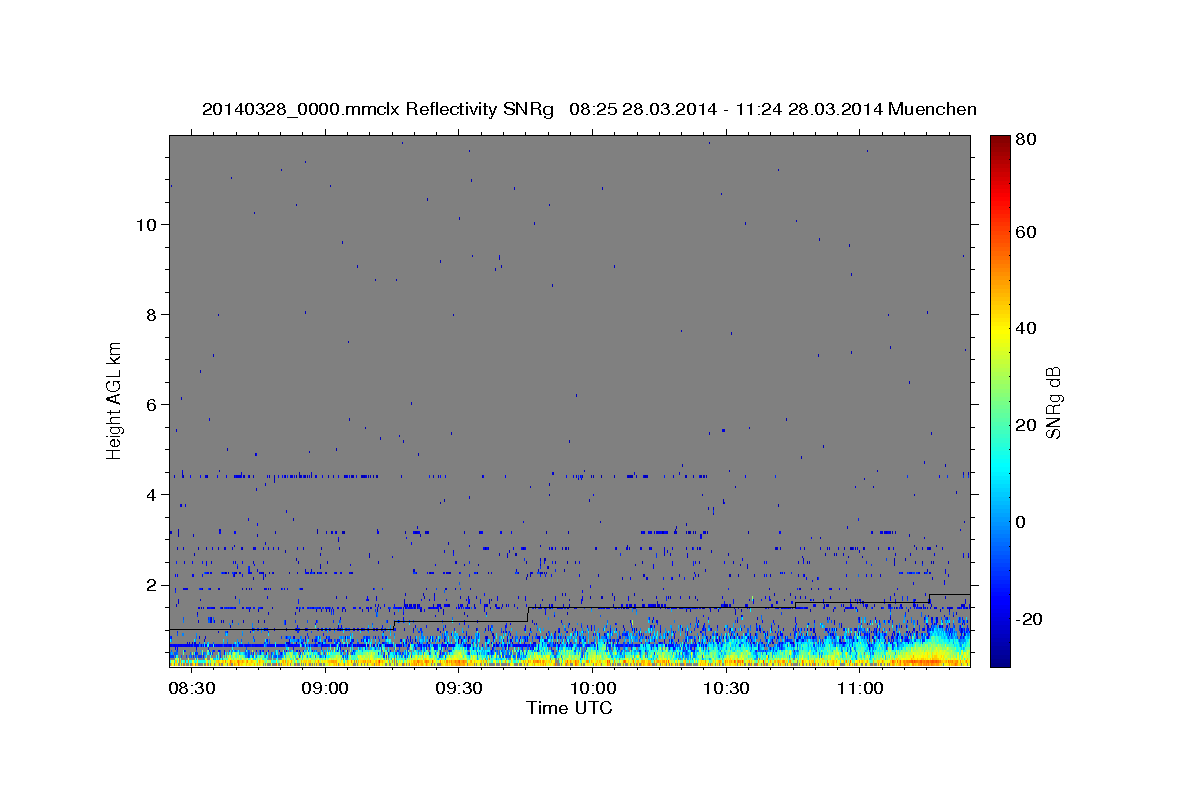Click the height tick label 4
This screenshot has width=1200, height=800.
point(151,494)
